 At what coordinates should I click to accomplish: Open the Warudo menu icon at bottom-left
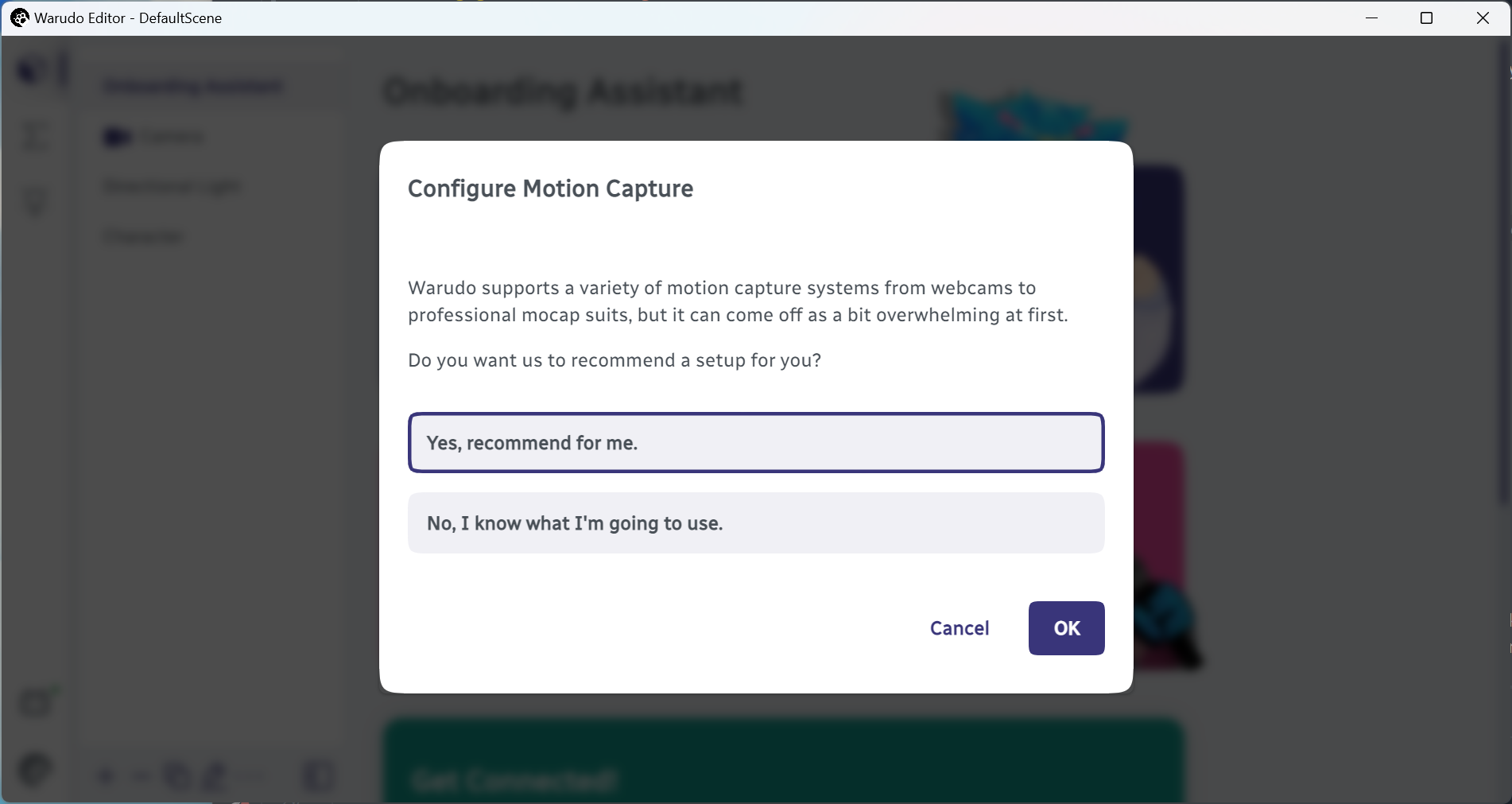35,771
